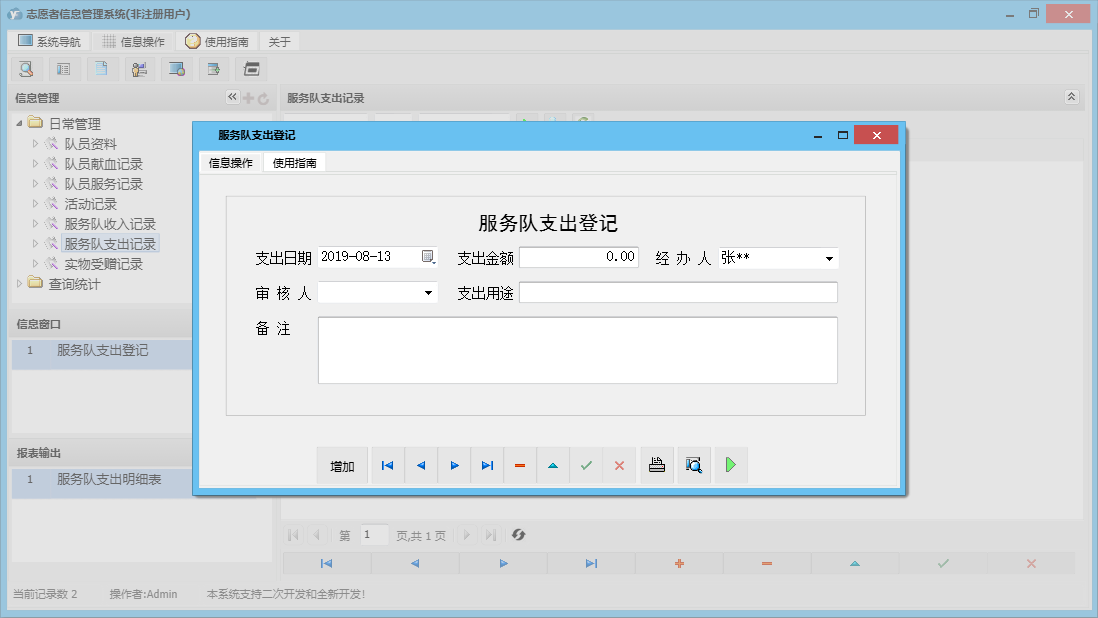Click the green play arrow icon
Image resolution: width=1098 pixels, height=618 pixels.
click(x=731, y=466)
